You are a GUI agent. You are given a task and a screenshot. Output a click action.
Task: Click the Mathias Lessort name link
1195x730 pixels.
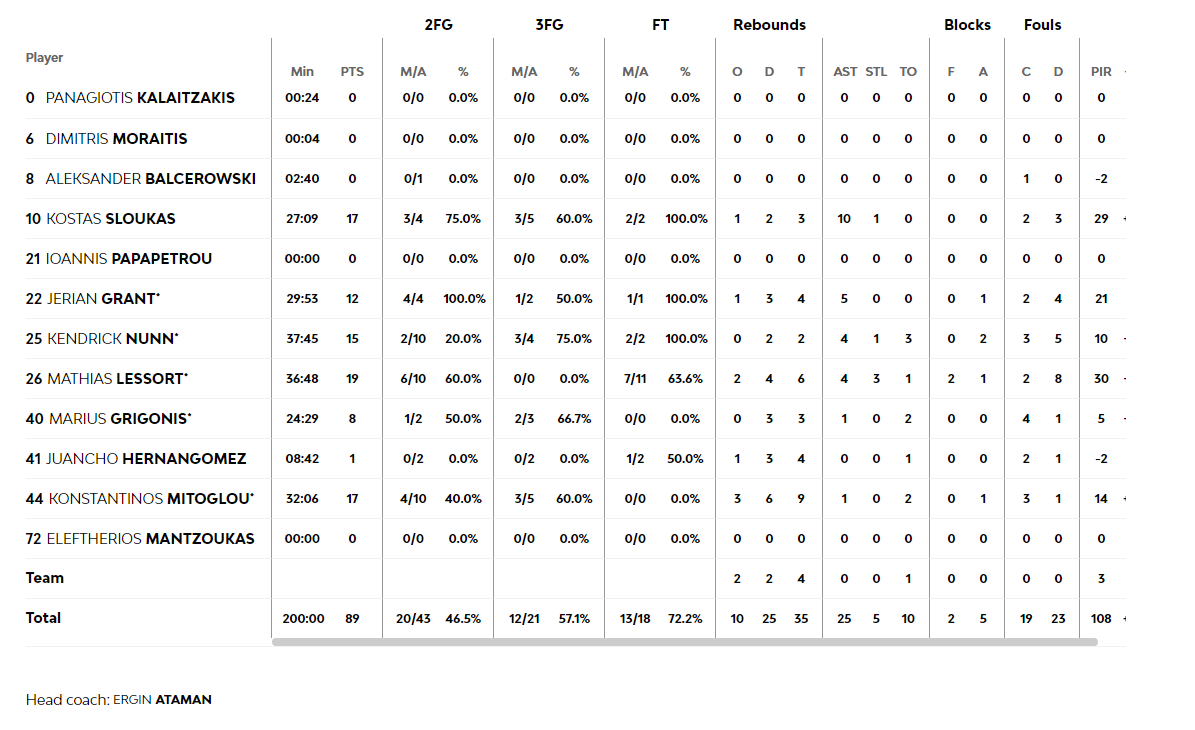tap(117, 379)
